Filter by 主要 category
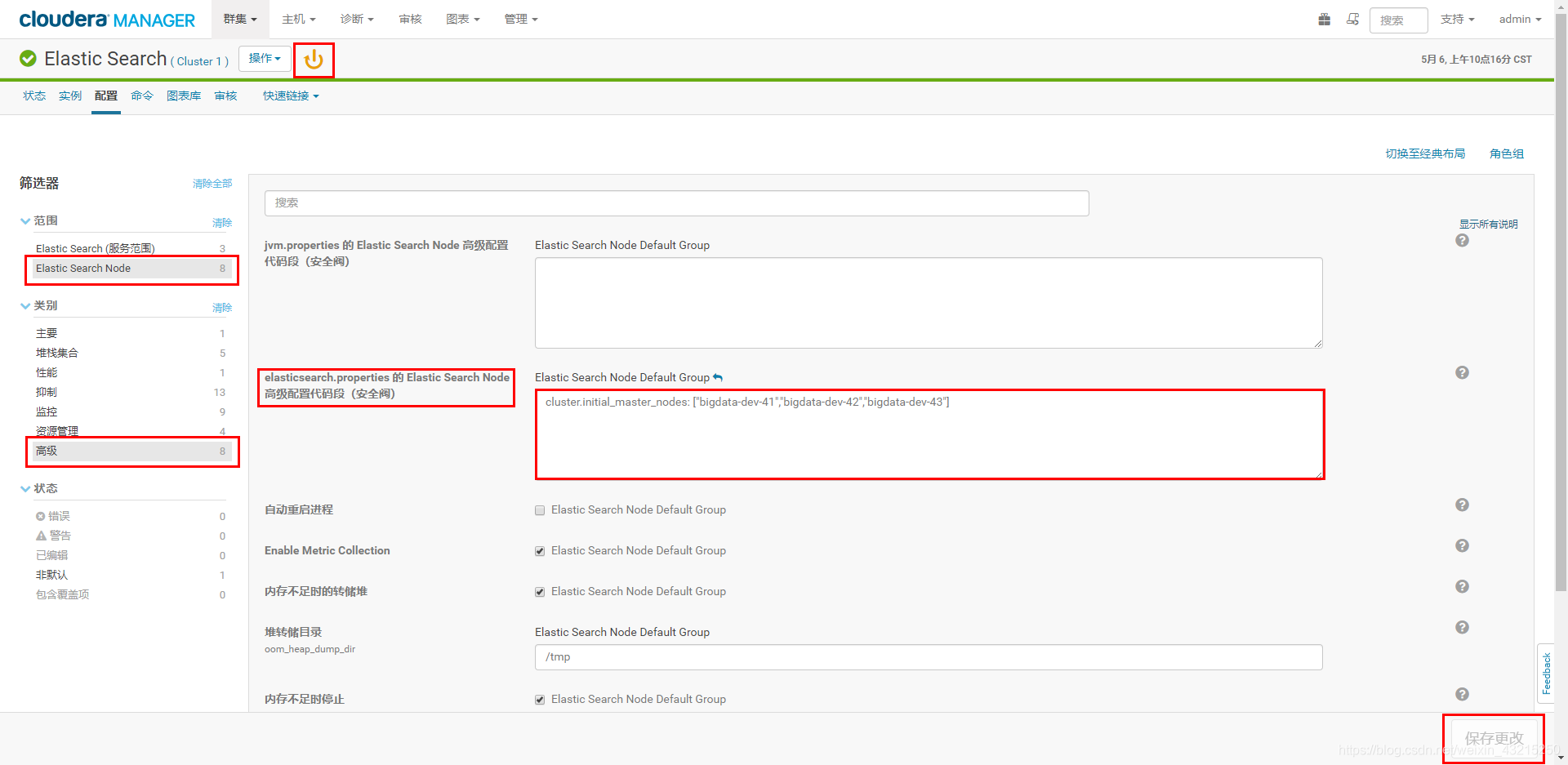1568x765 pixels. click(131, 333)
